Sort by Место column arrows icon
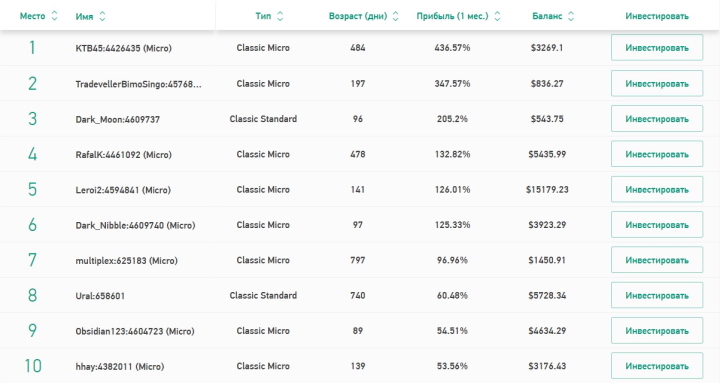720x383 pixels. [54, 16]
